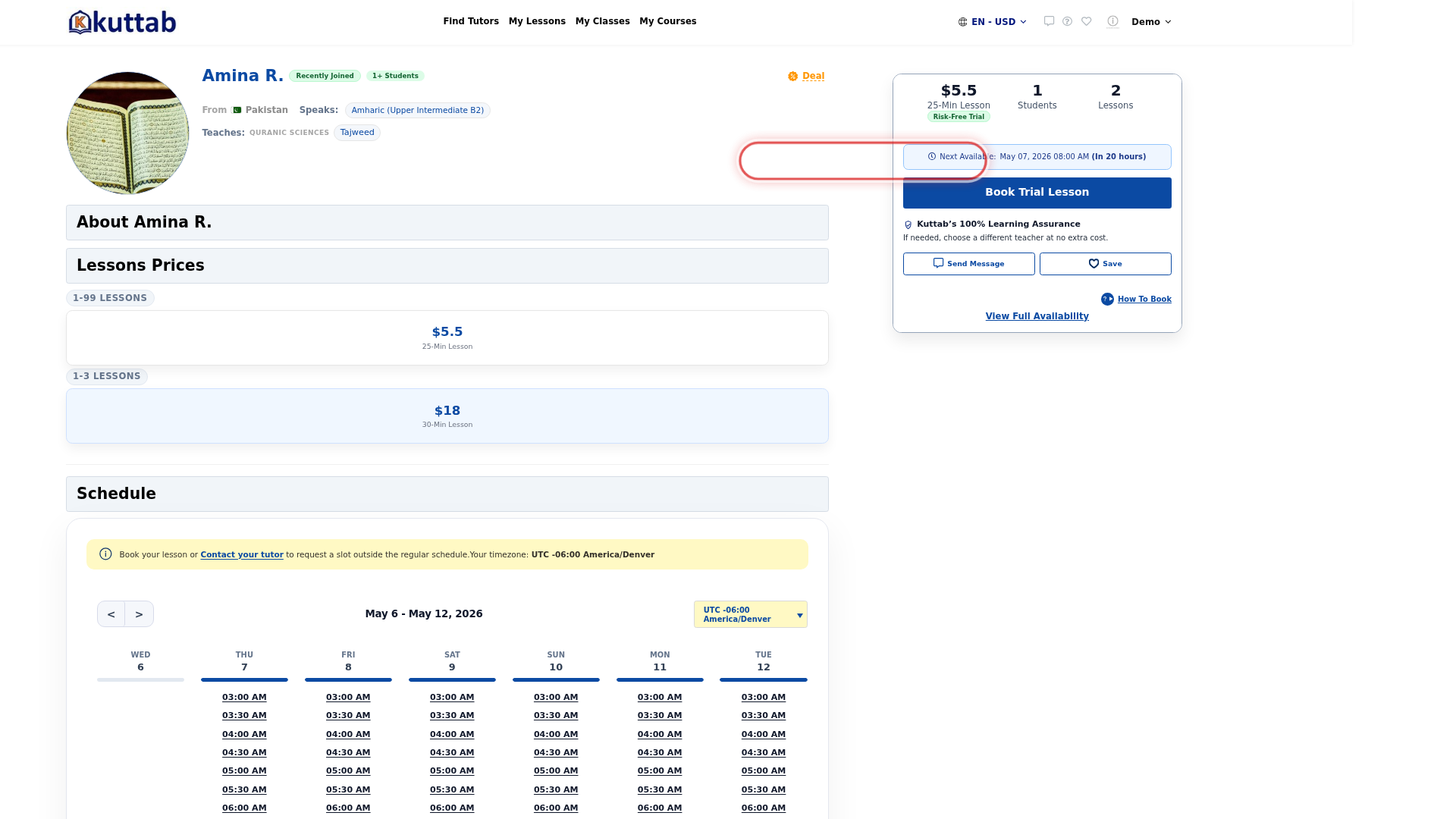The height and width of the screenshot is (819, 1456).
Task: Click the tutor name Amina R.
Action: 243,76
